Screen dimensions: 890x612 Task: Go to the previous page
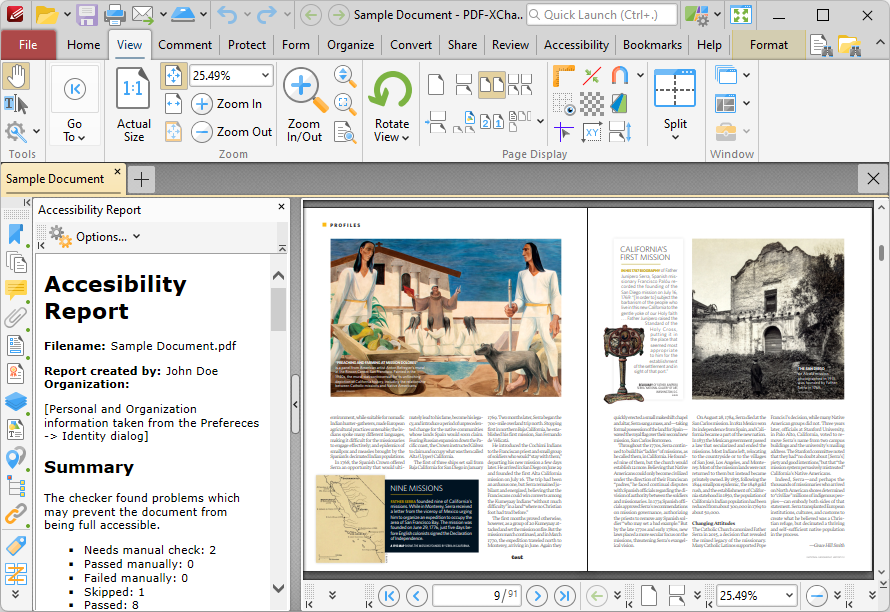click(x=417, y=596)
